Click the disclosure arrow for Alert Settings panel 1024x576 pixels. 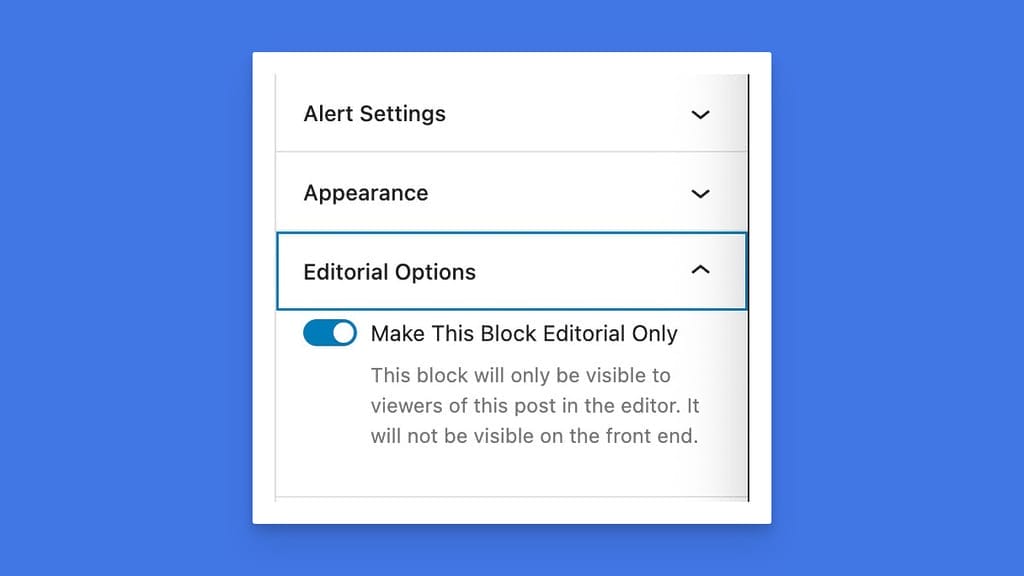coord(700,114)
